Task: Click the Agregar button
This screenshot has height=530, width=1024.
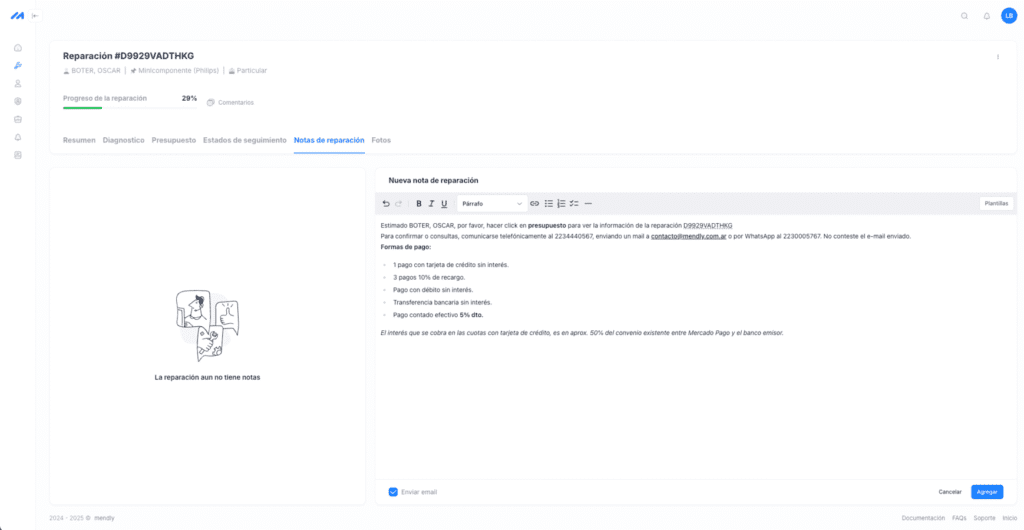Action: 986,492
